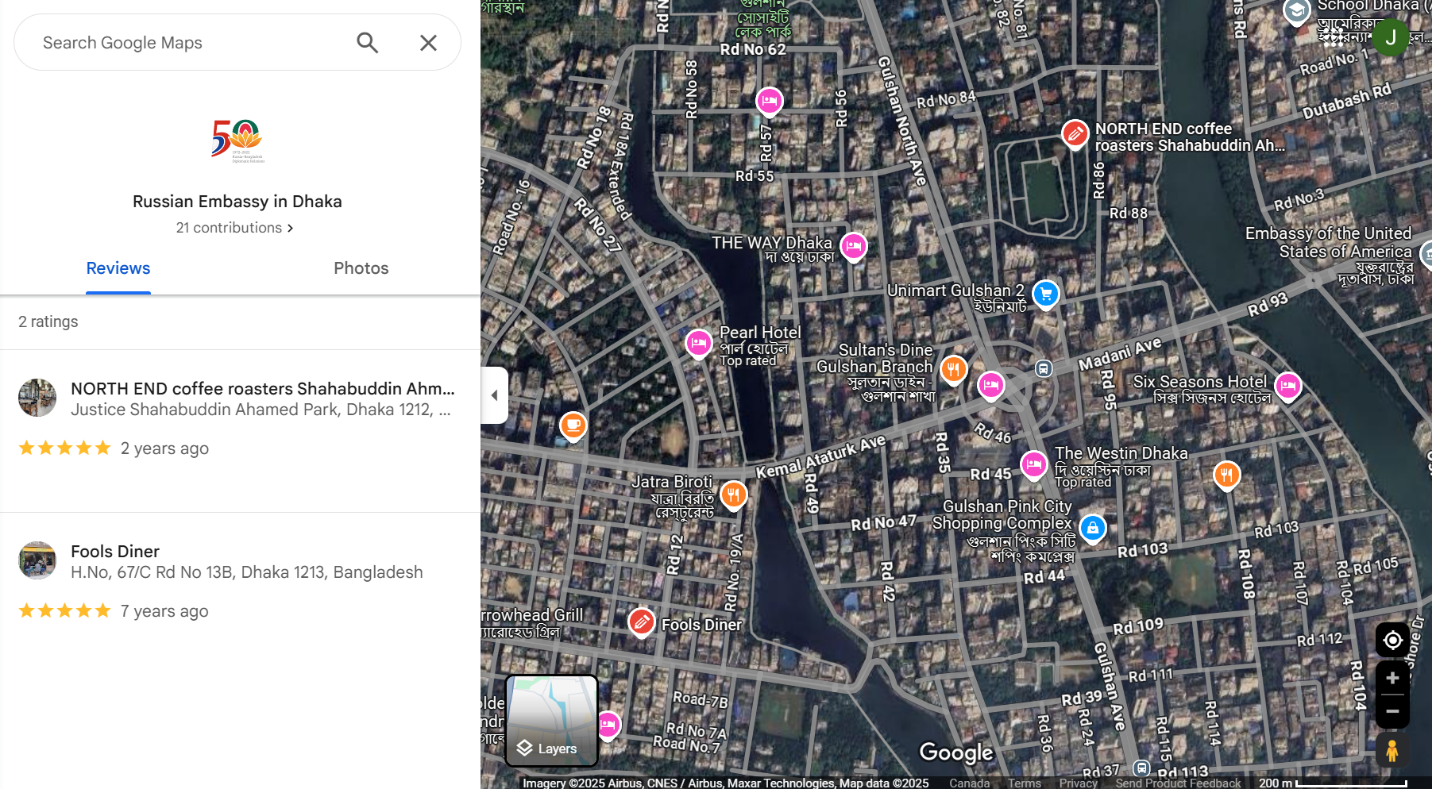Click the orange cafe pin near Road No 27
Screen dimensions: 1432x789
pos(572,426)
